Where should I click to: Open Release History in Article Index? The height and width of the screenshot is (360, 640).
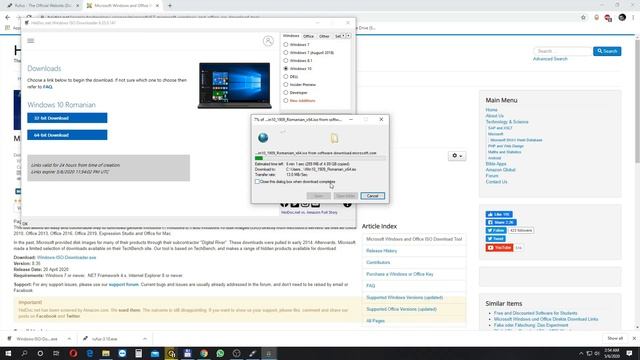click(x=382, y=251)
